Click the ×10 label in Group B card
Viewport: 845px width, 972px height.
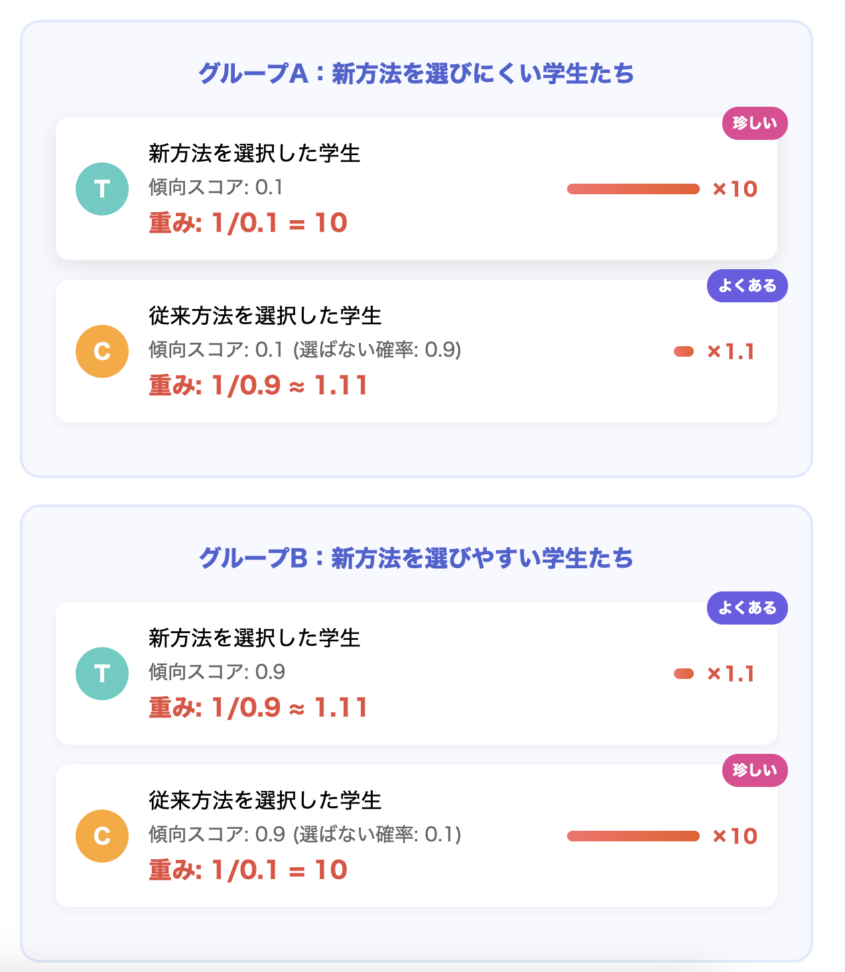click(x=735, y=836)
